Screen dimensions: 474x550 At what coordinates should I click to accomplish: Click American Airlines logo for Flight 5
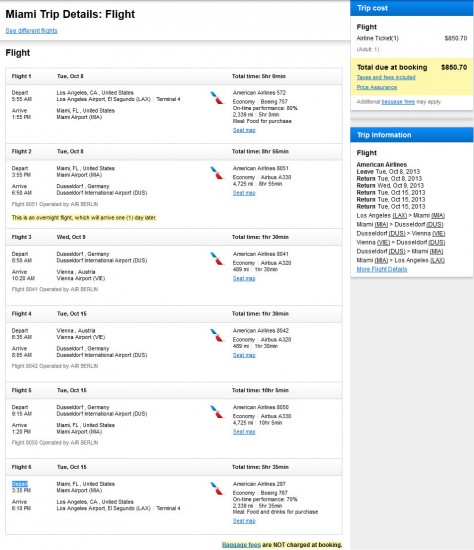click(216, 412)
